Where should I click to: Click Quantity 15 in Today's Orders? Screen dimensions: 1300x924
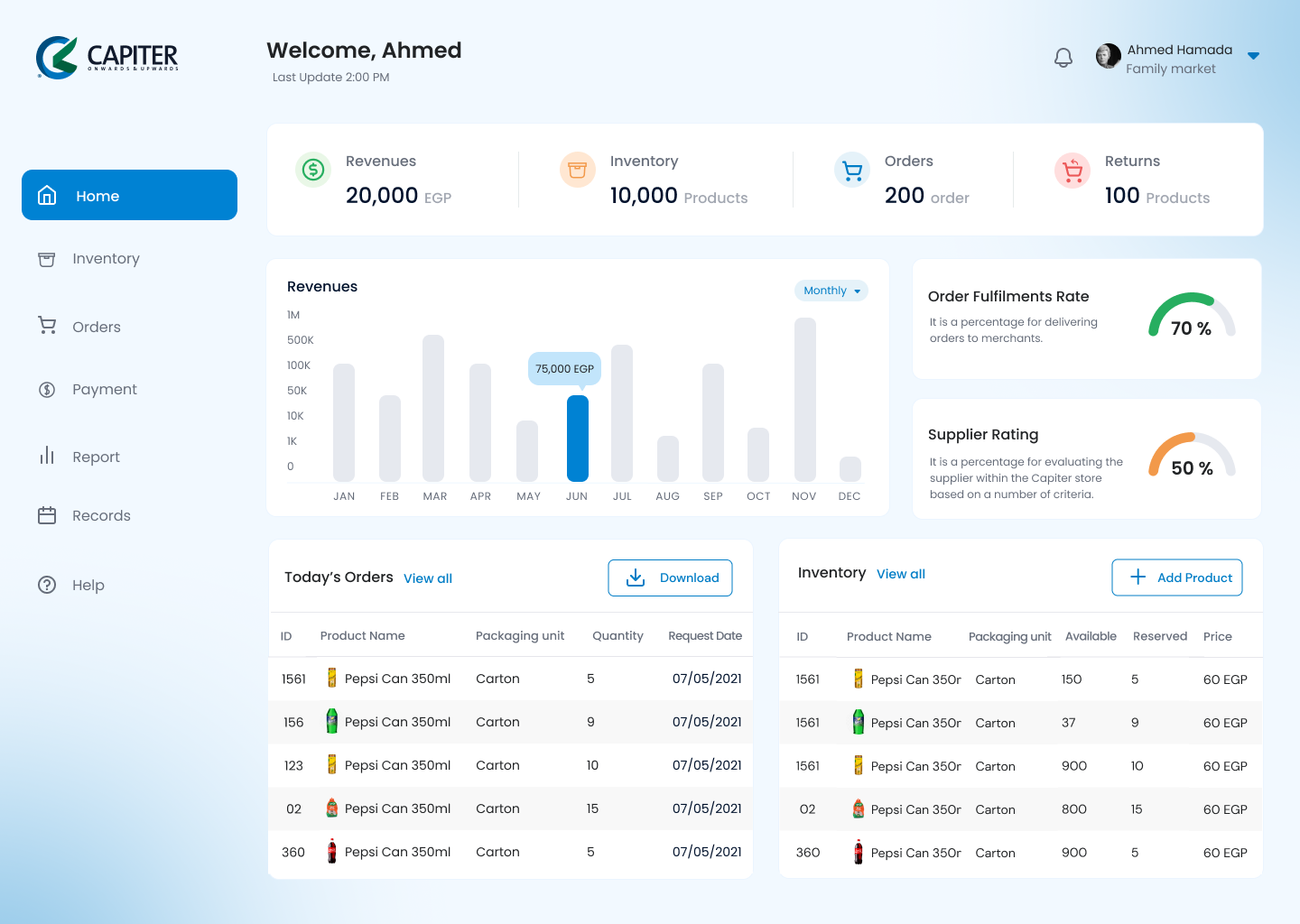pos(592,808)
